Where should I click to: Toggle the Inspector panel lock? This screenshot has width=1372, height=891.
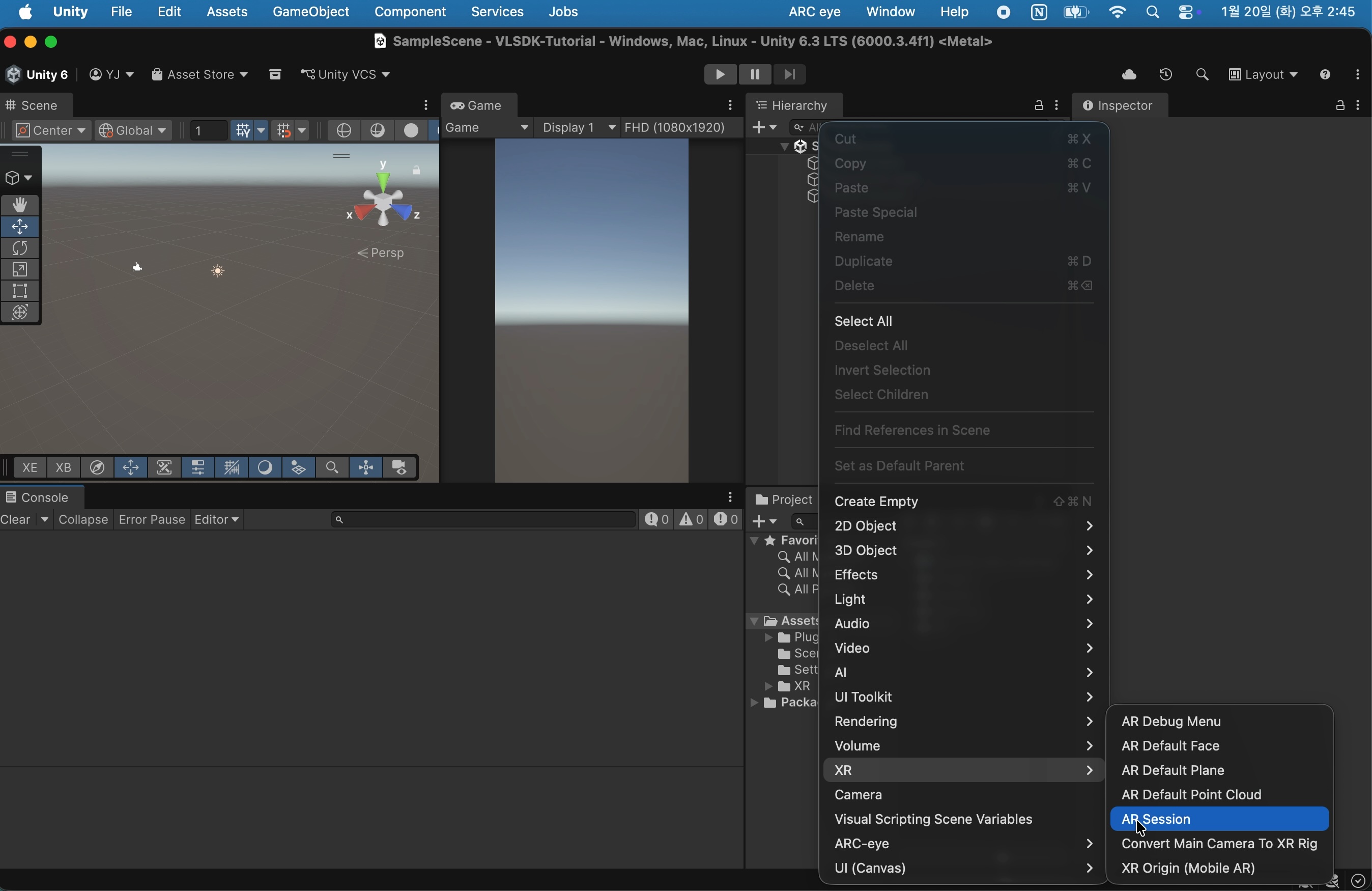[1340, 105]
